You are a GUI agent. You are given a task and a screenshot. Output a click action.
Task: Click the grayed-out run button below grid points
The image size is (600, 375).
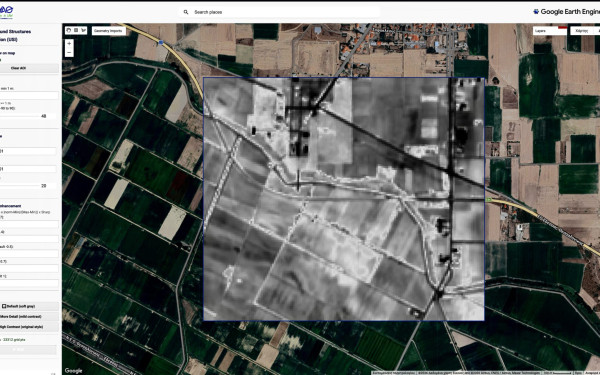28,350
